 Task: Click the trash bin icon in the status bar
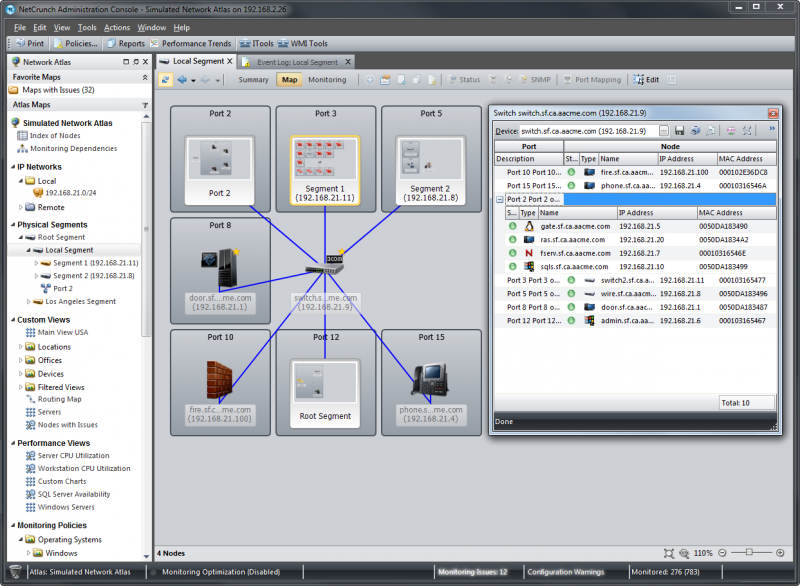16,572
